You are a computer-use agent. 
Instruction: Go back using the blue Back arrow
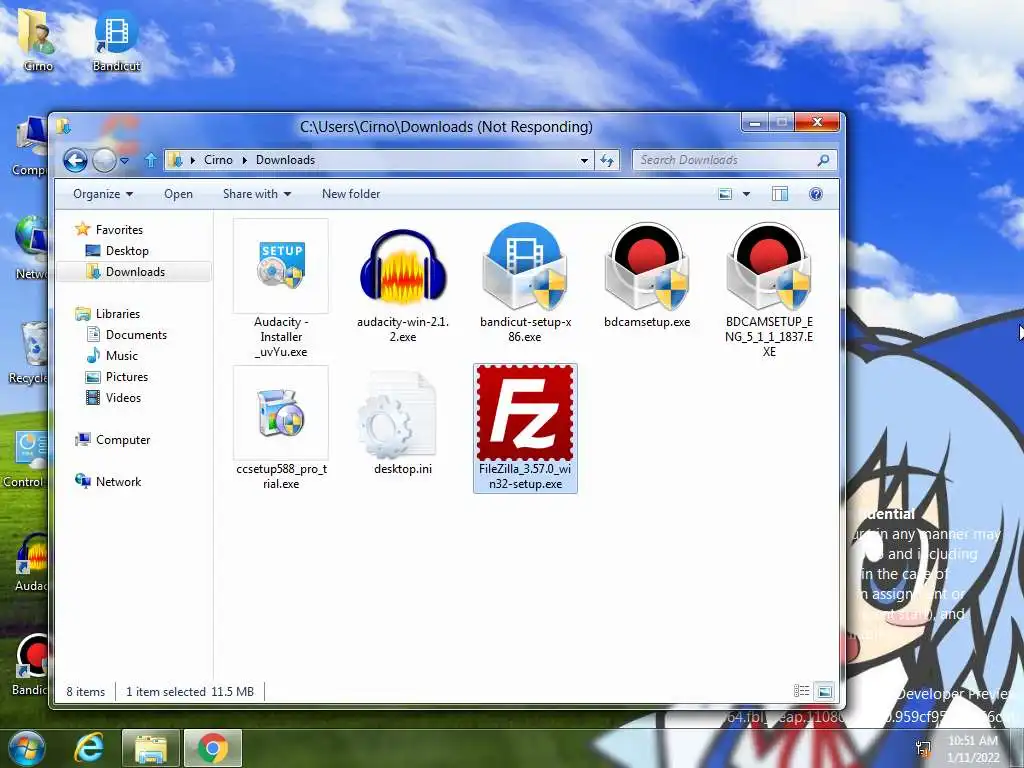[x=75, y=160]
